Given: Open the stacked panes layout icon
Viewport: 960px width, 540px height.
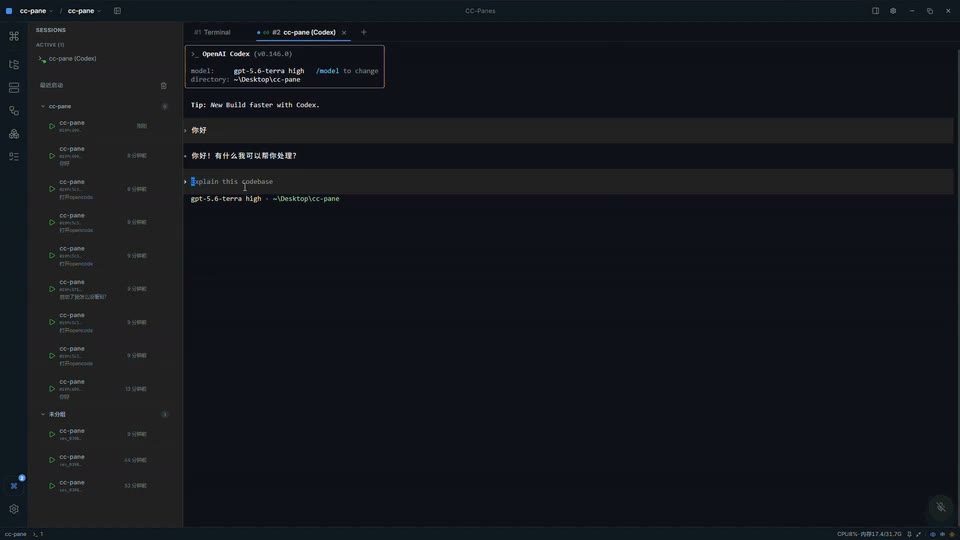Looking at the screenshot, I should pos(13,88).
